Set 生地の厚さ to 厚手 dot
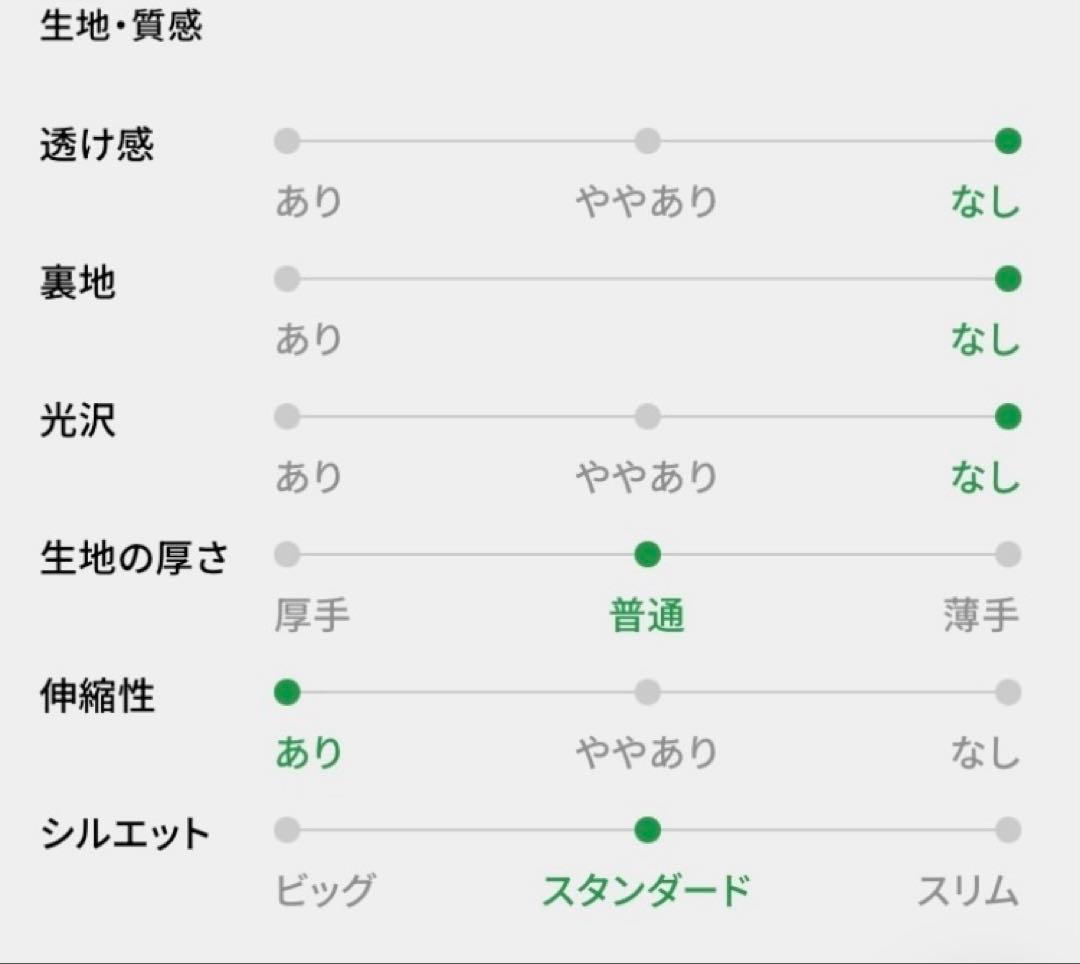The height and width of the screenshot is (964, 1080). [287, 554]
